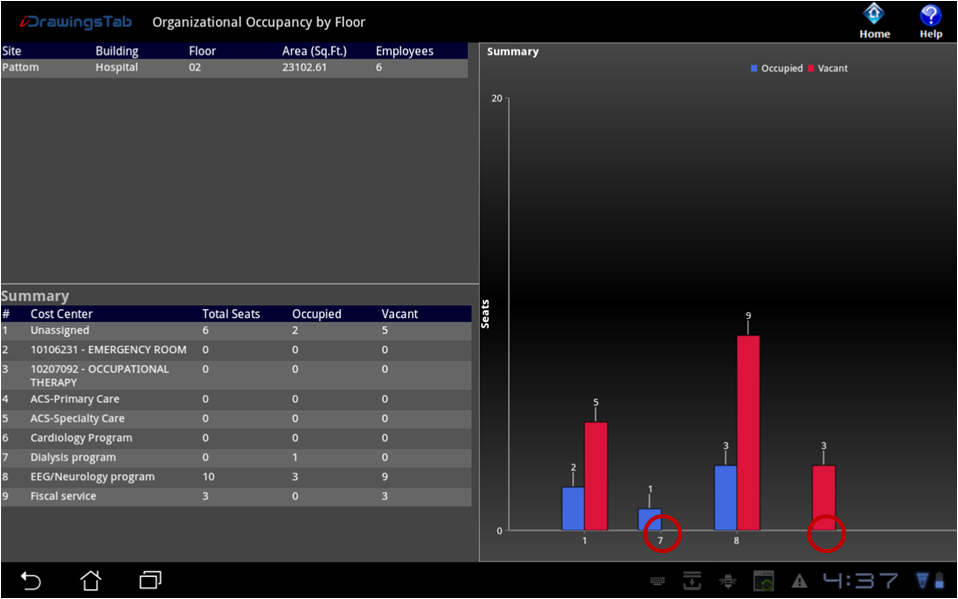This screenshot has height=599, width=958.
Task: Select the 10106231 - EMERGENCY ROOM row
Action: (x=236, y=350)
